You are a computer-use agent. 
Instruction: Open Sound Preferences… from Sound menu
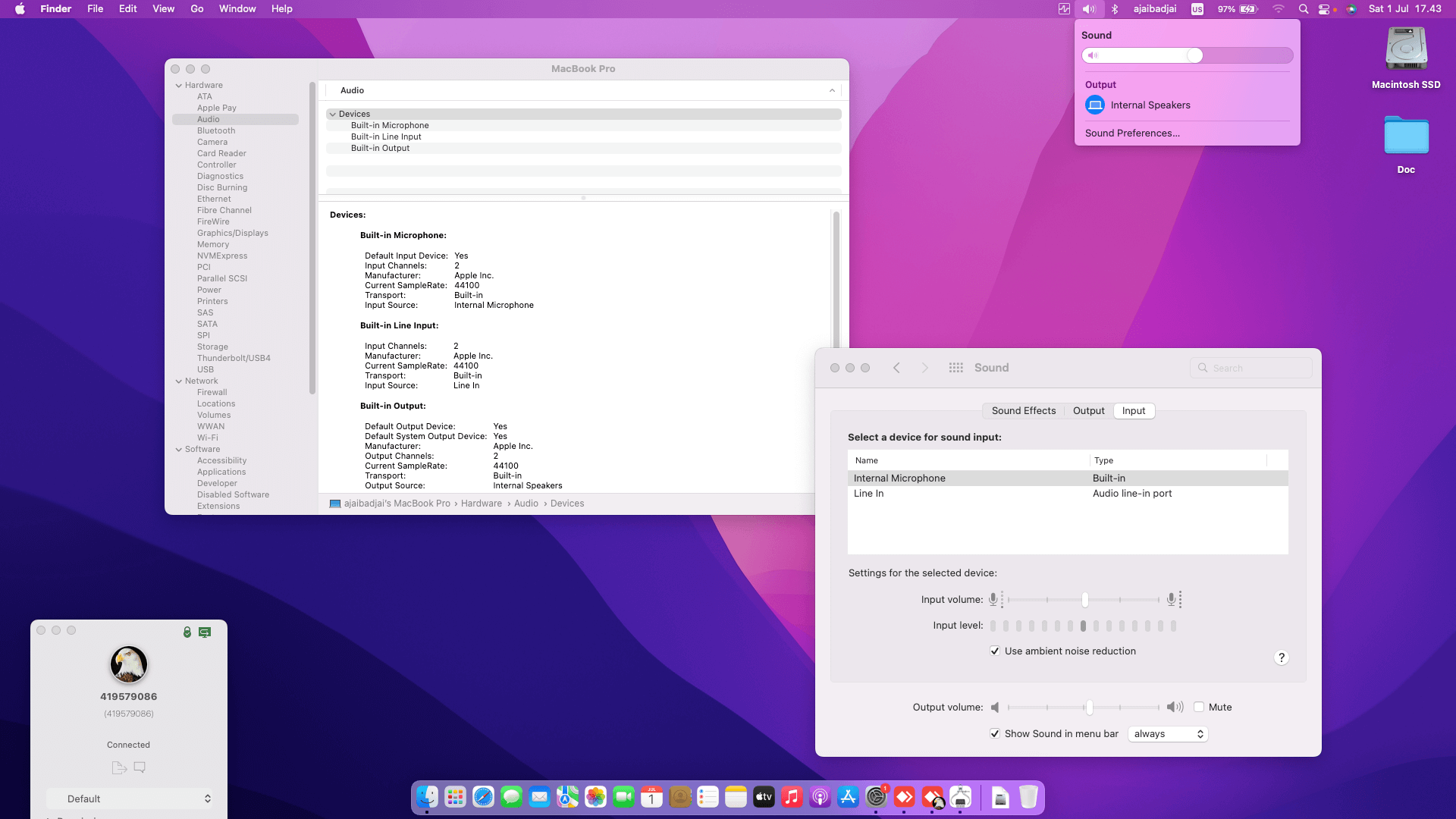pos(1132,133)
